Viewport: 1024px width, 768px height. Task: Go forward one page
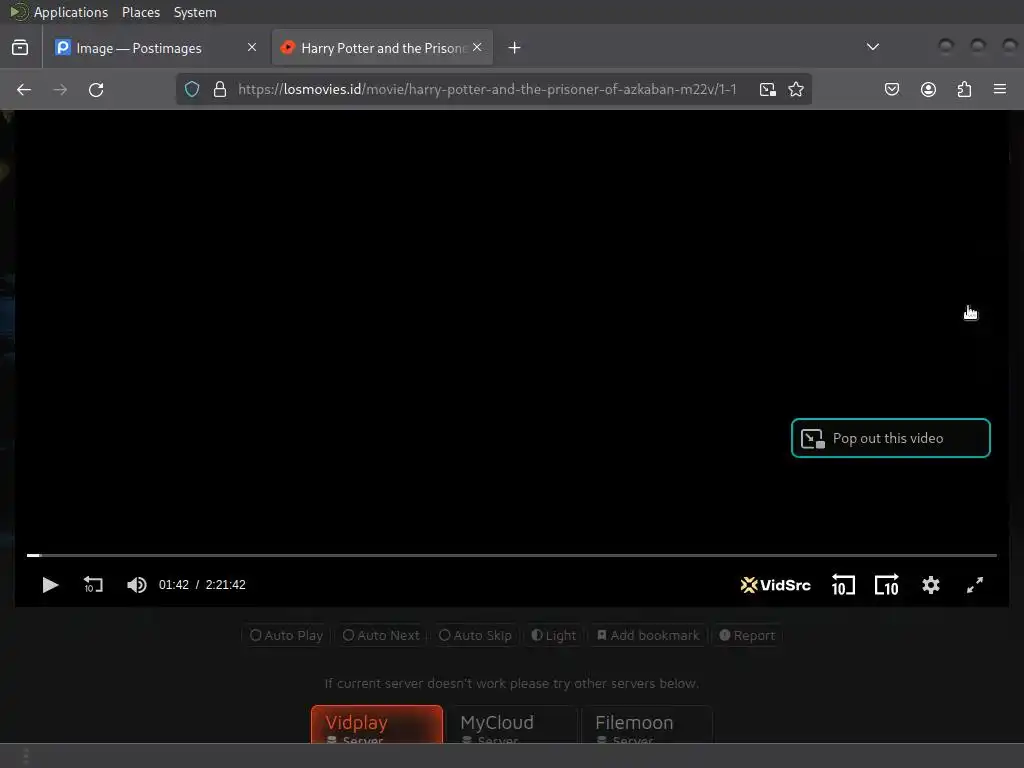pyautogui.click(x=60, y=89)
